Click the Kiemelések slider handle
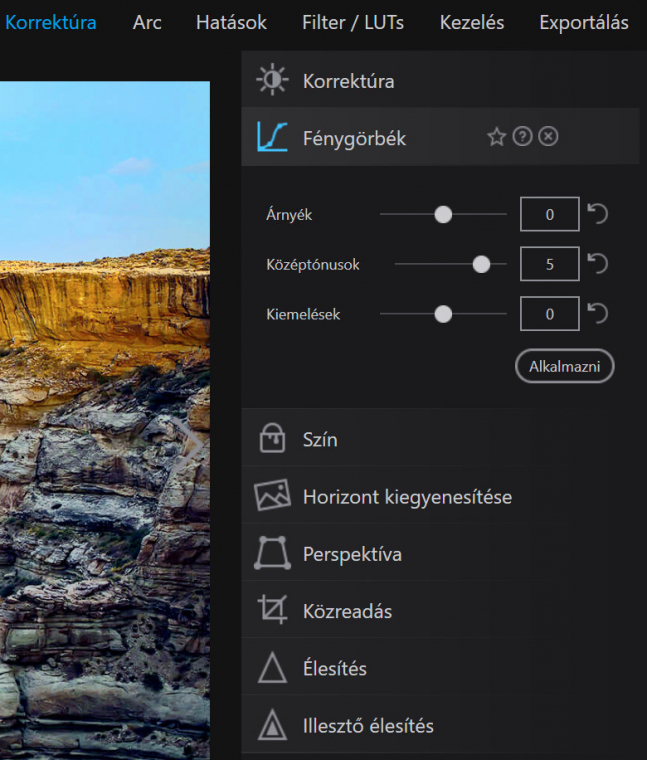Image resolution: width=647 pixels, height=760 pixels. point(443,314)
